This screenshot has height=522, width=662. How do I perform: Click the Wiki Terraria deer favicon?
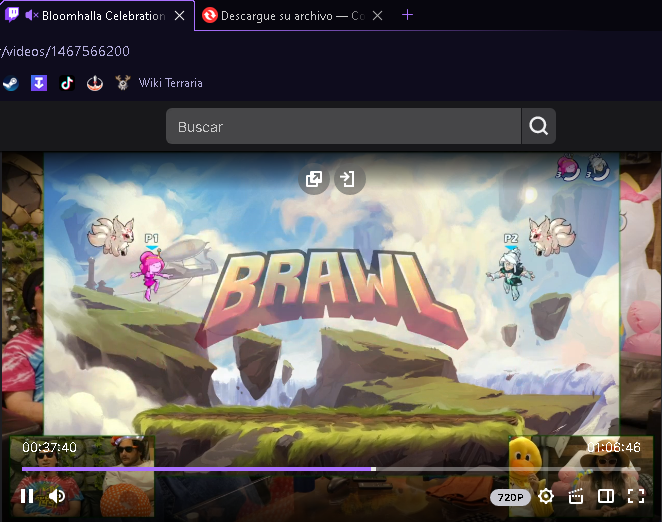(x=122, y=83)
